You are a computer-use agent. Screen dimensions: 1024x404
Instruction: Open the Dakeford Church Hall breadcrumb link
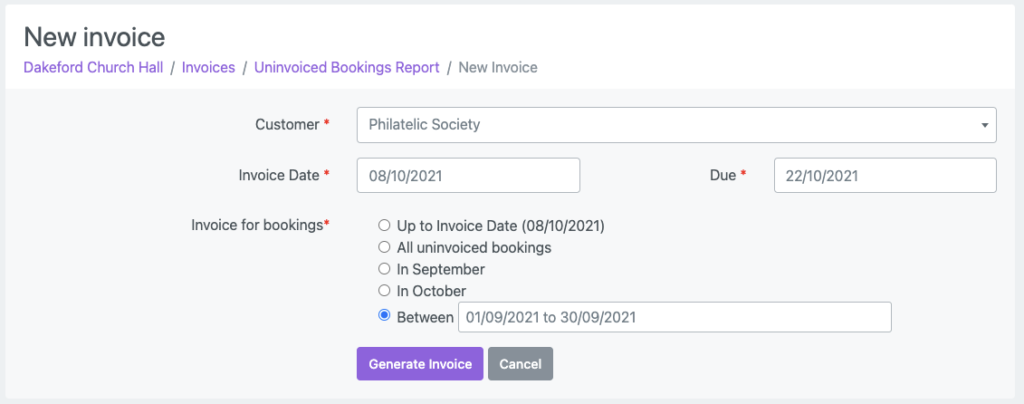click(x=93, y=67)
